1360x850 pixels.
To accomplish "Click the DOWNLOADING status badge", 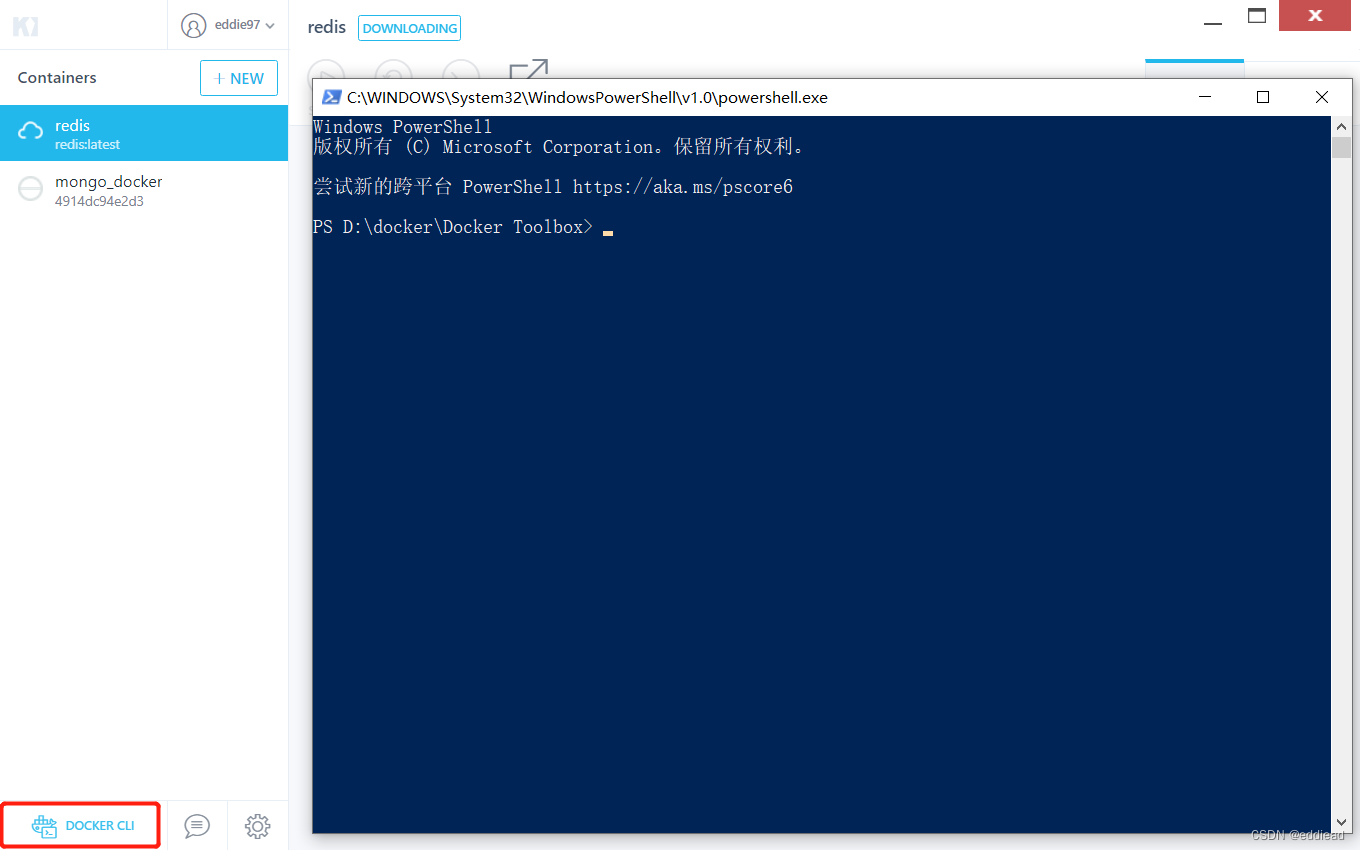I will pyautogui.click(x=409, y=28).
